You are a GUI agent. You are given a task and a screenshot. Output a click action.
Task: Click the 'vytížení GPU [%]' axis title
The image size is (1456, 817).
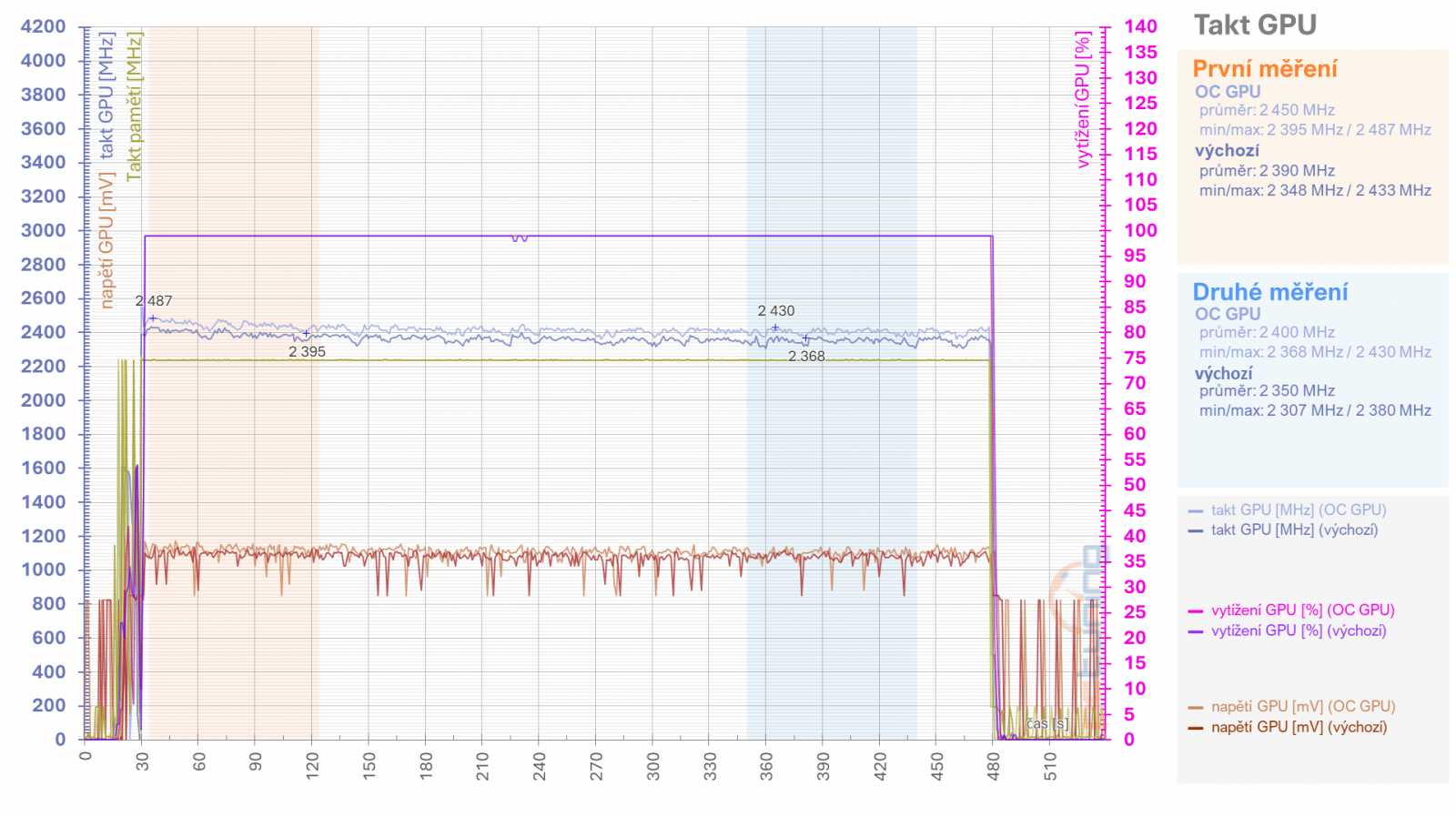(x=1082, y=100)
